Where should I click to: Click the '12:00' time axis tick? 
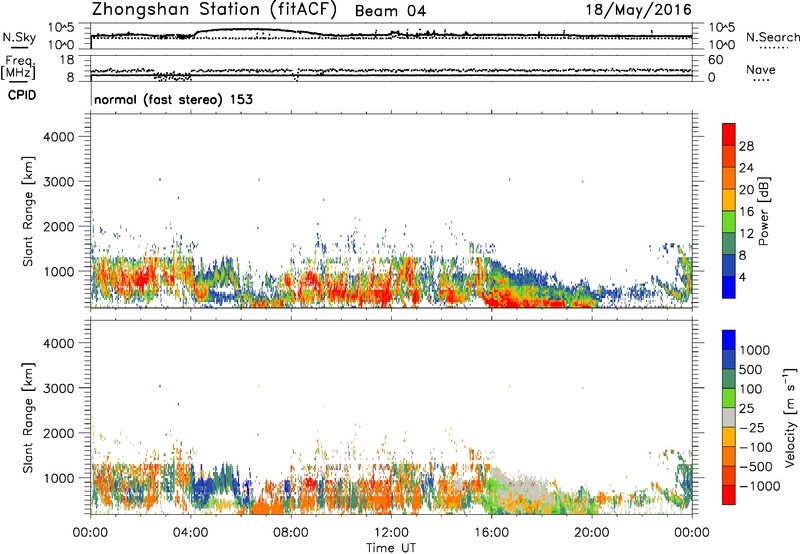coord(391,533)
